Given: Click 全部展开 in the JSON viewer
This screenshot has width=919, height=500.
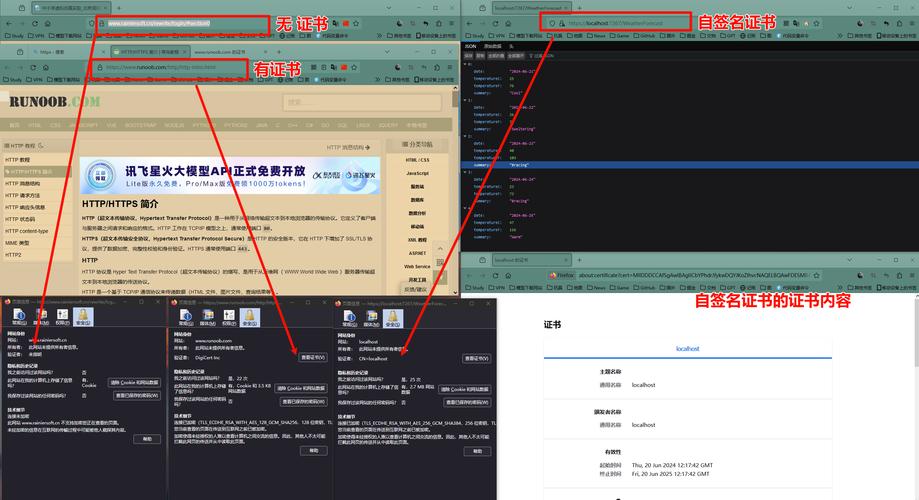Looking at the screenshot, I should point(516,56).
